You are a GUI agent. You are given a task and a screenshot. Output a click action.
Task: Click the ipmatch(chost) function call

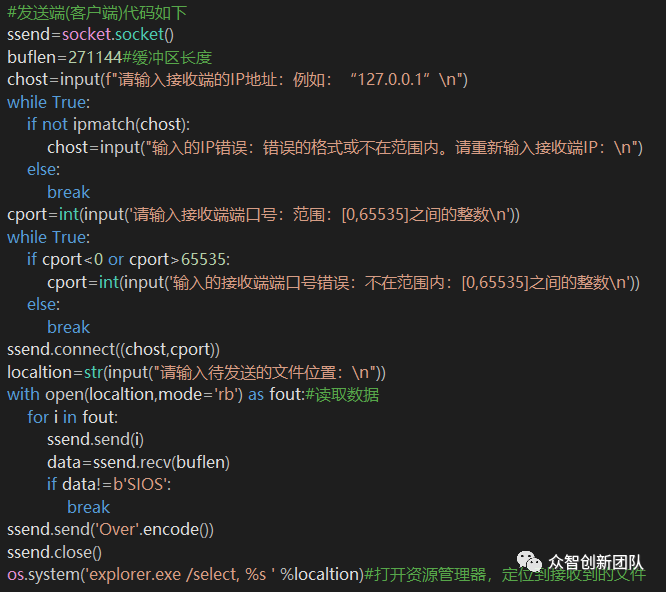pos(130,124)
